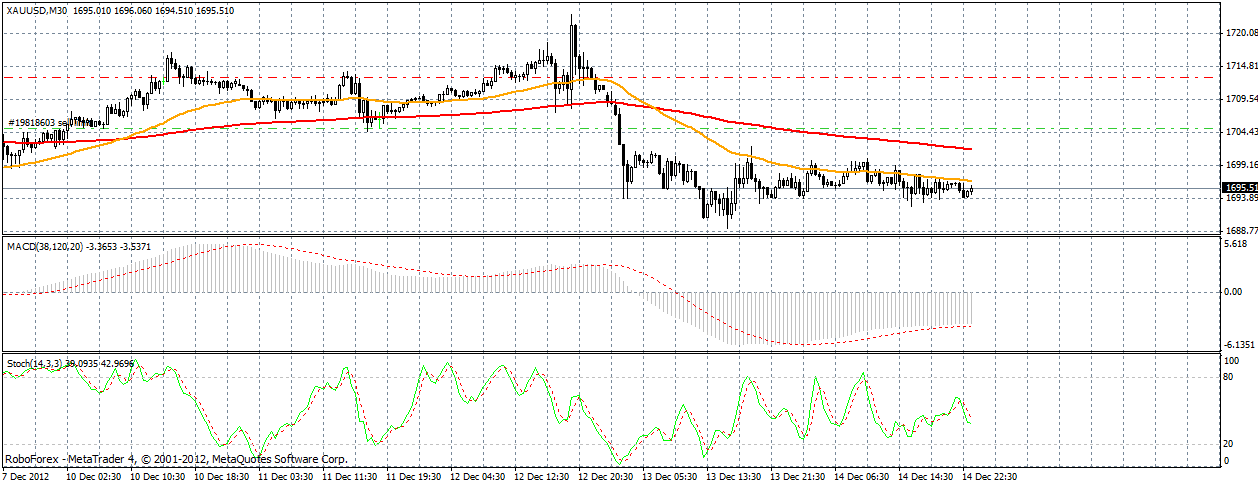Click the current price tag 1695.51

(1240, 187)
